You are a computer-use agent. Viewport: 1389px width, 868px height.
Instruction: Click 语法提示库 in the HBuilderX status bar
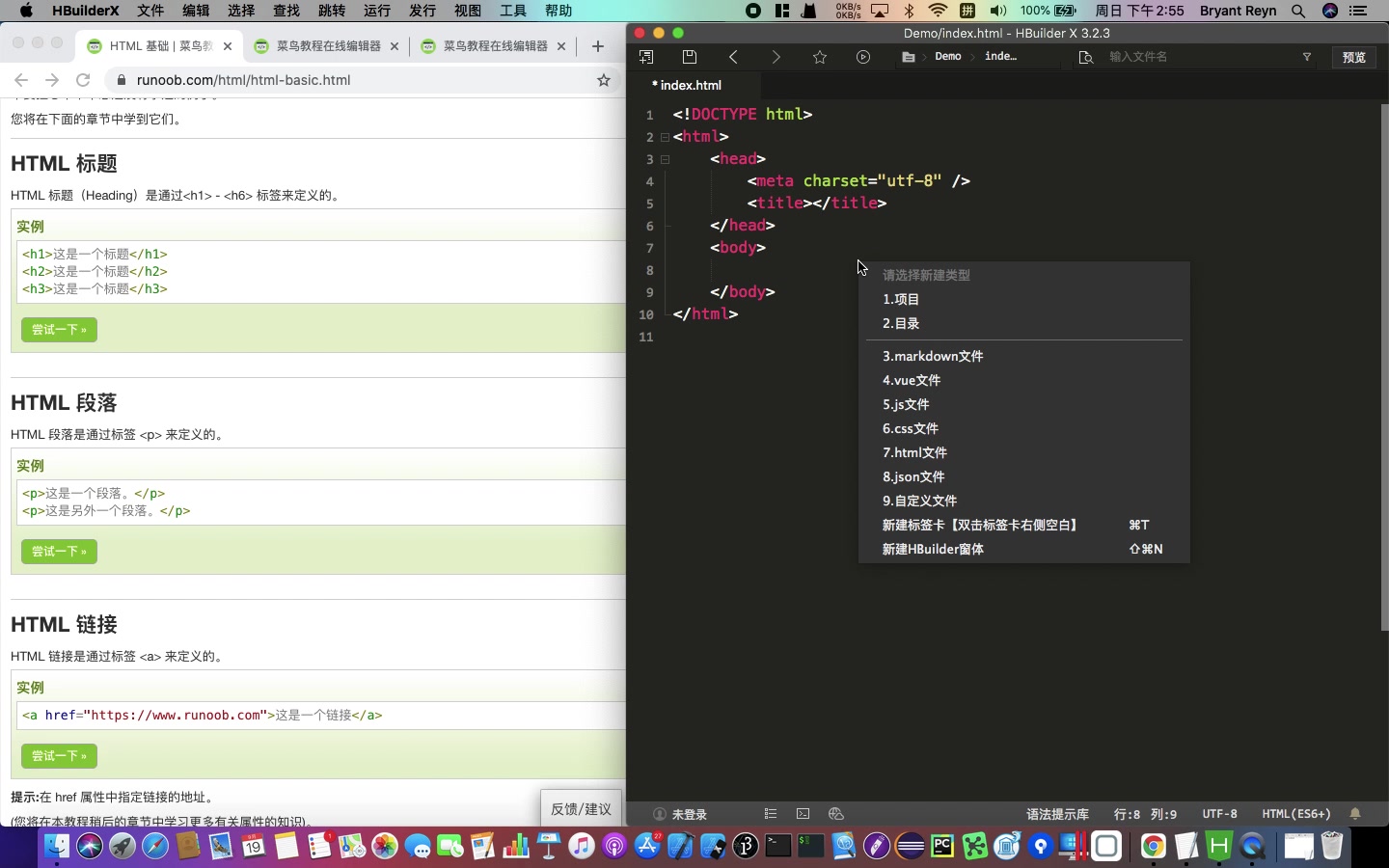[1057, 814]
